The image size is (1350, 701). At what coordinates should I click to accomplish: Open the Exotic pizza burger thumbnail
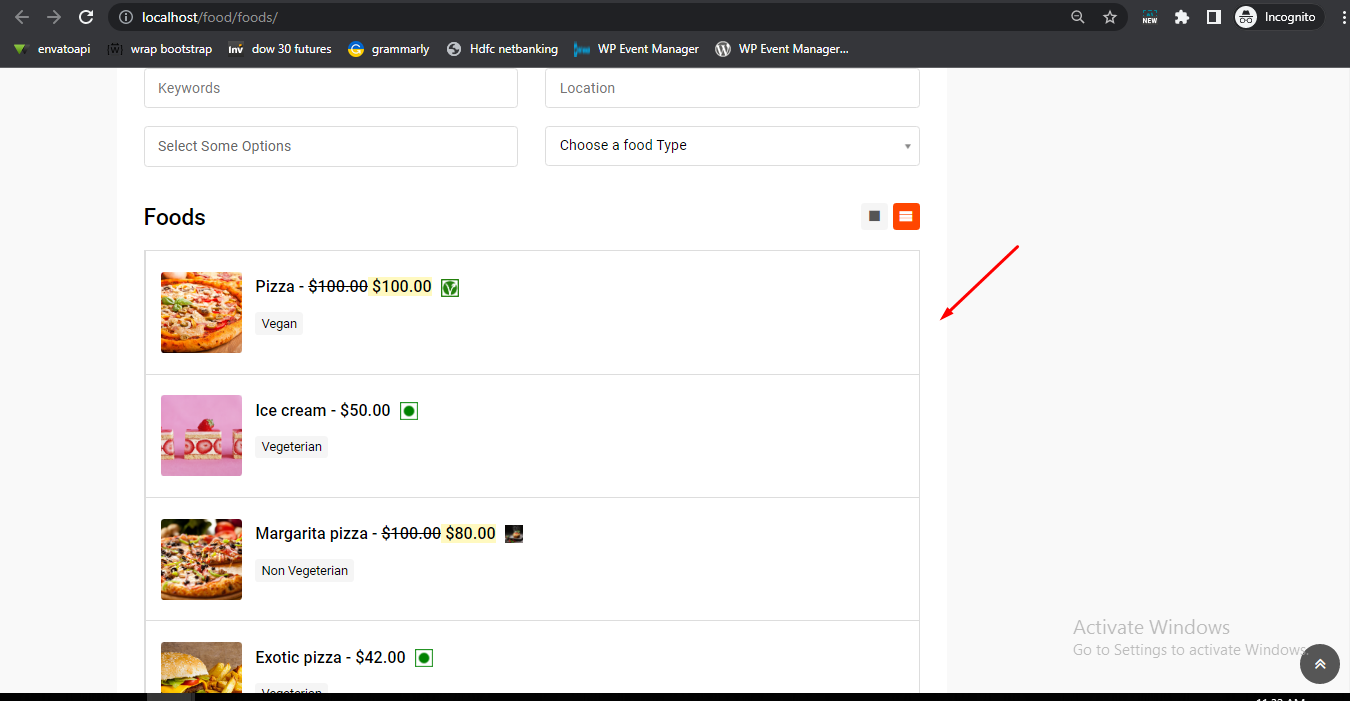[201, 667]
